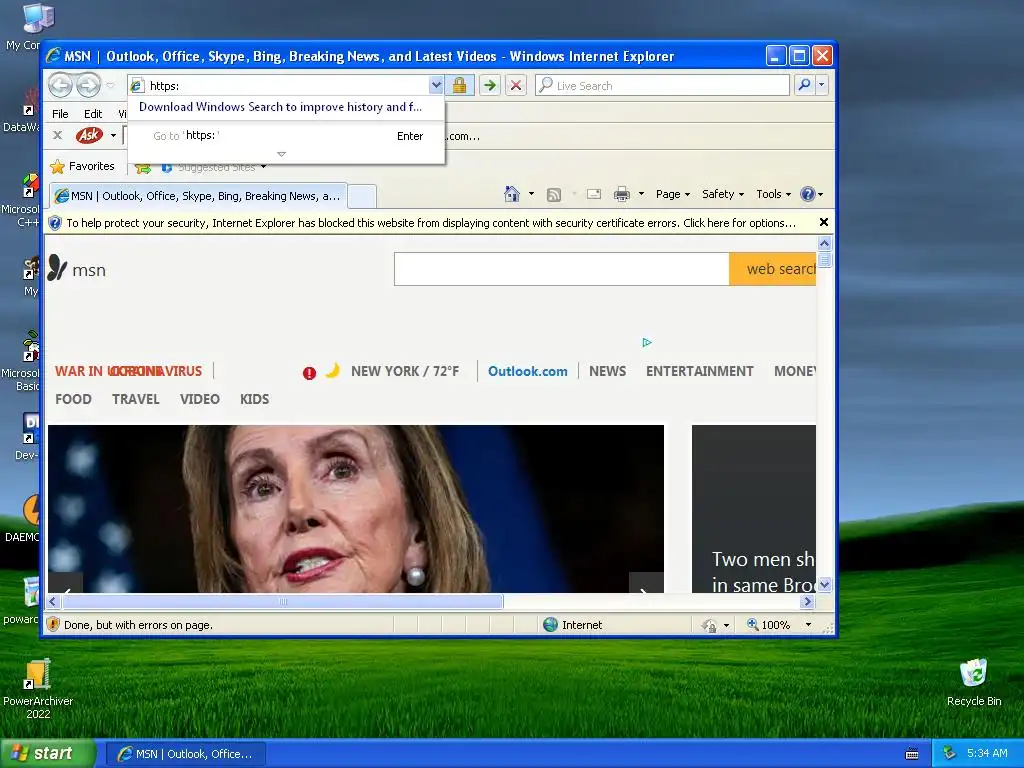
Task: Select the Go to 'https:' autocomplete entry
Action: (x=287, y=136)
